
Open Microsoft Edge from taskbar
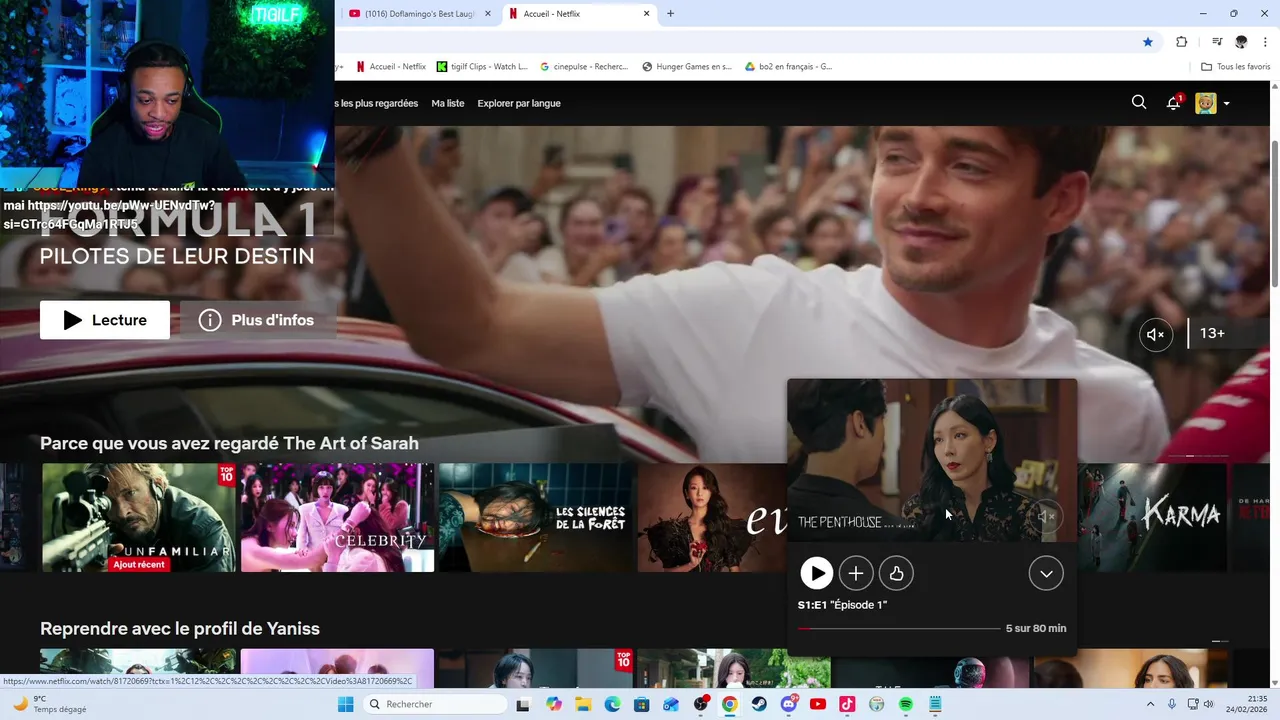point(612,704)
